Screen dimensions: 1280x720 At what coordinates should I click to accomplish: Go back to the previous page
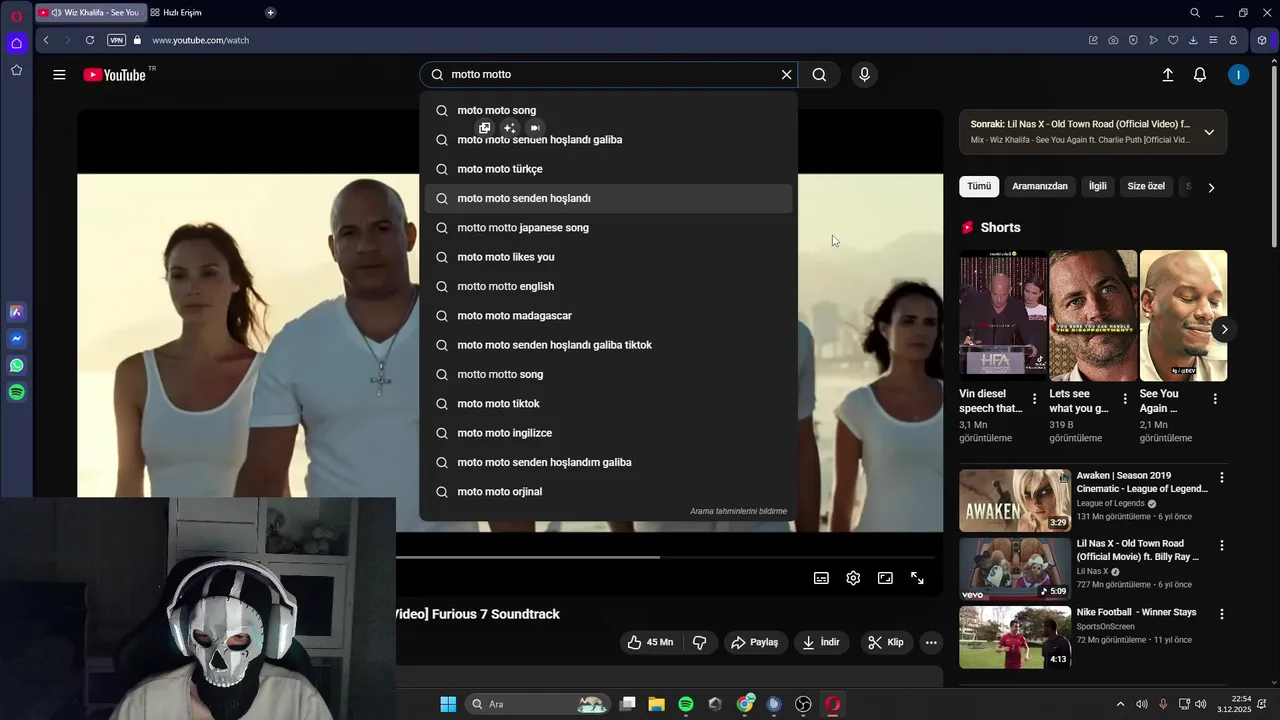click(x=46, y=40)
